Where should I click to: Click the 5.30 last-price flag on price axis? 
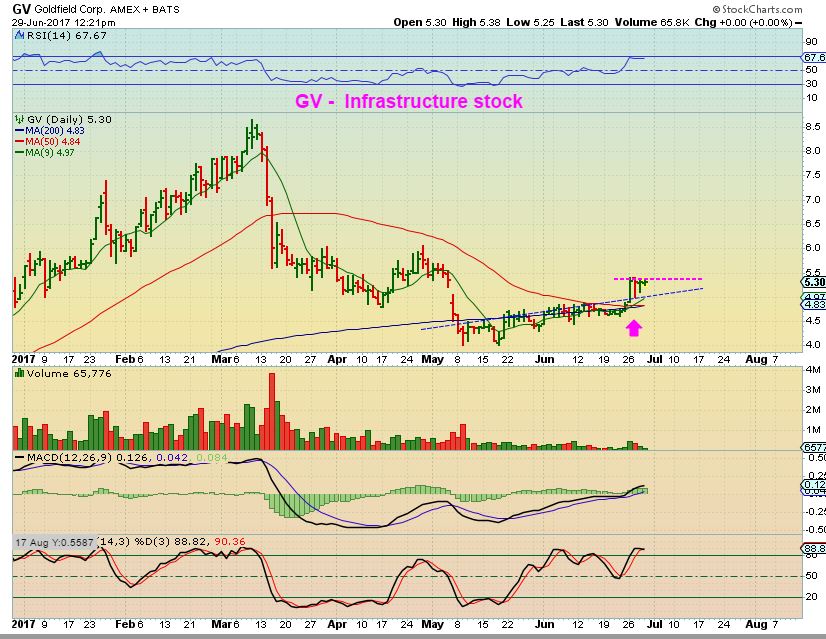point(814,282)
